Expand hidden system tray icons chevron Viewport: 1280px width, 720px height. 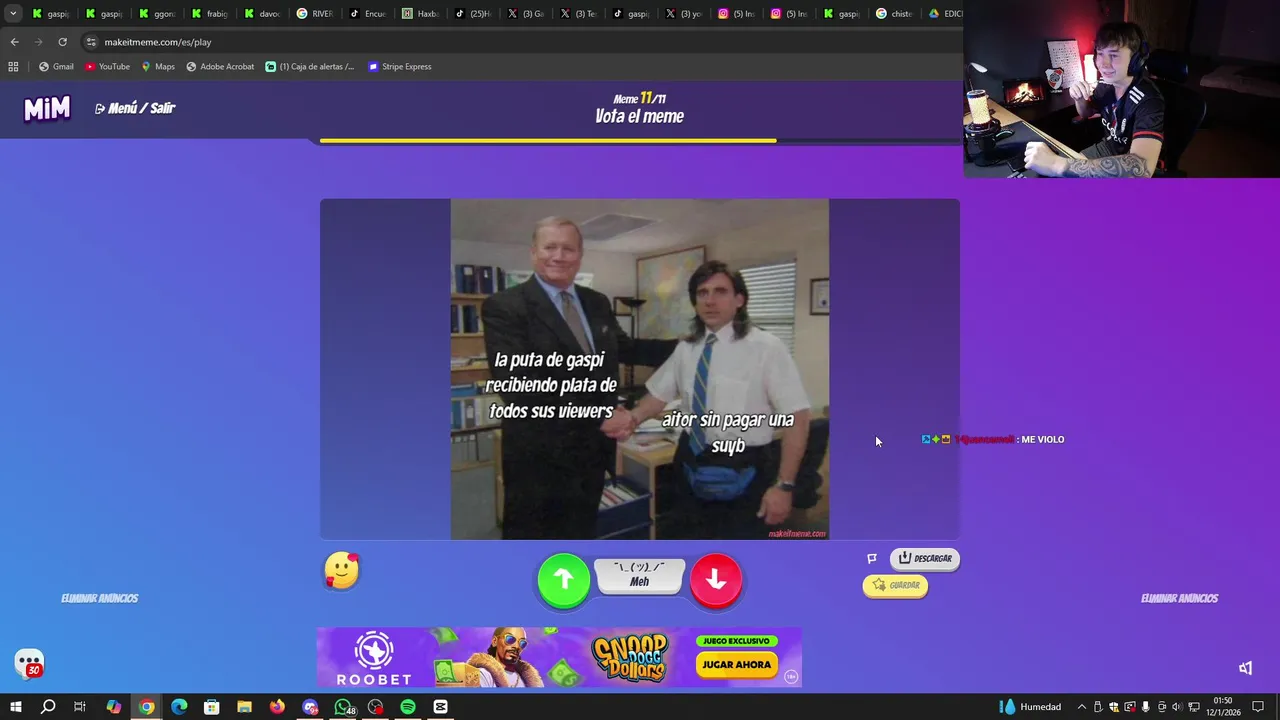[x=1081, y=707]
